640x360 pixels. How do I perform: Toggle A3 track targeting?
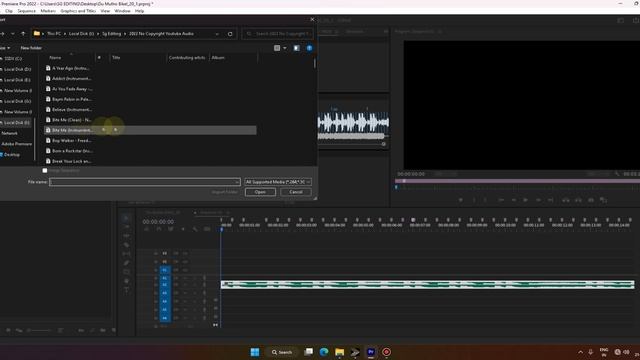165,293
